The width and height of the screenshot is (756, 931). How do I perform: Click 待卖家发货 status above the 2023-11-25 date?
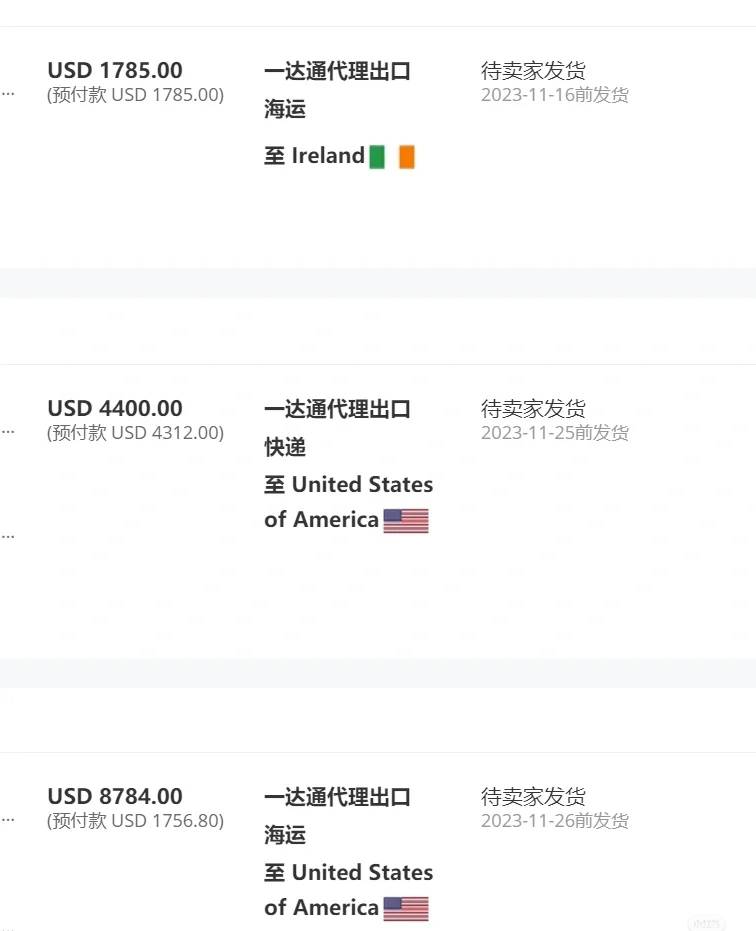coord(533,408)
